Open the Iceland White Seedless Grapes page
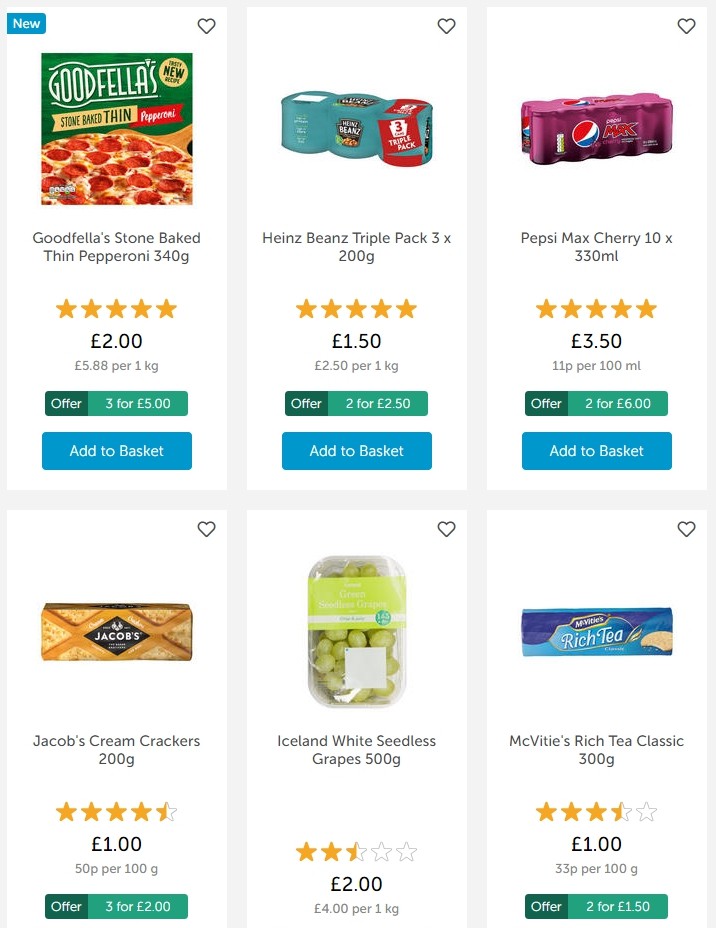Screen dimensions: 716x928 356,750
